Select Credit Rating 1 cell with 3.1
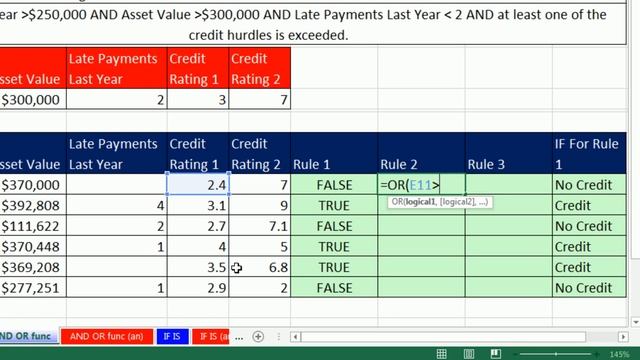 click(x=198, y=205)
